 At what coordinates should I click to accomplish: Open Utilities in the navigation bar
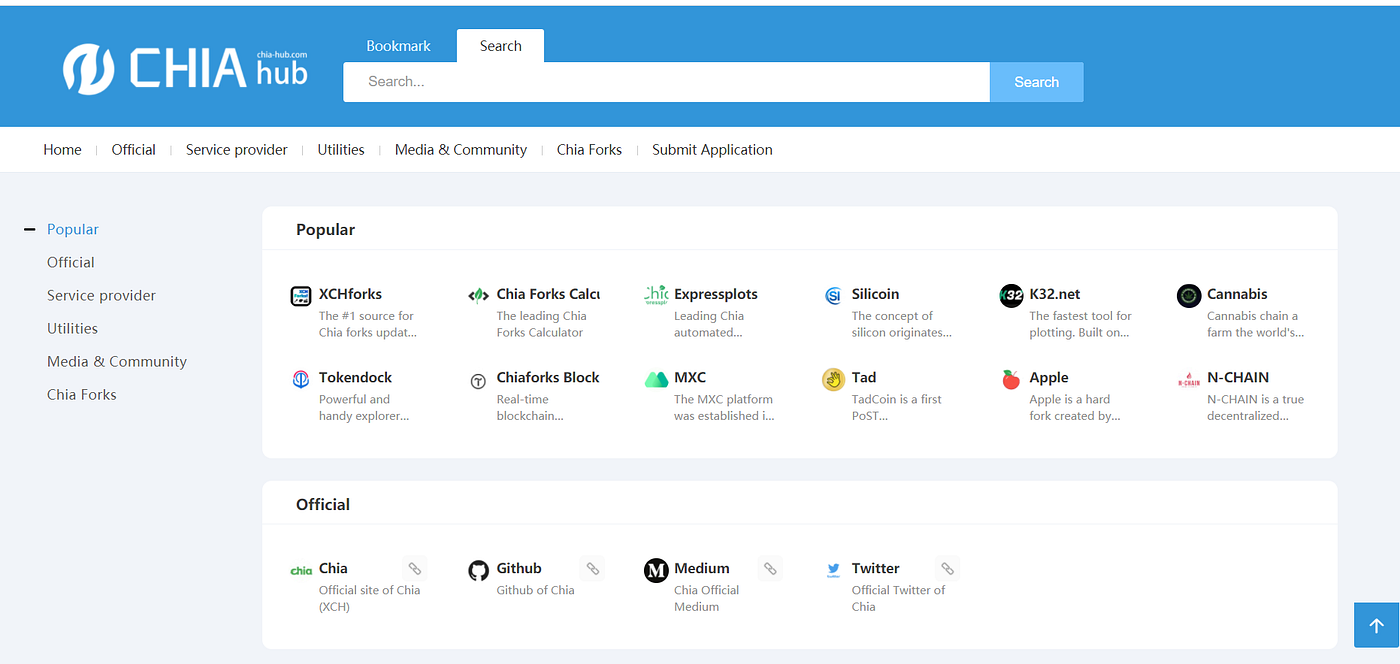(341, 150)
